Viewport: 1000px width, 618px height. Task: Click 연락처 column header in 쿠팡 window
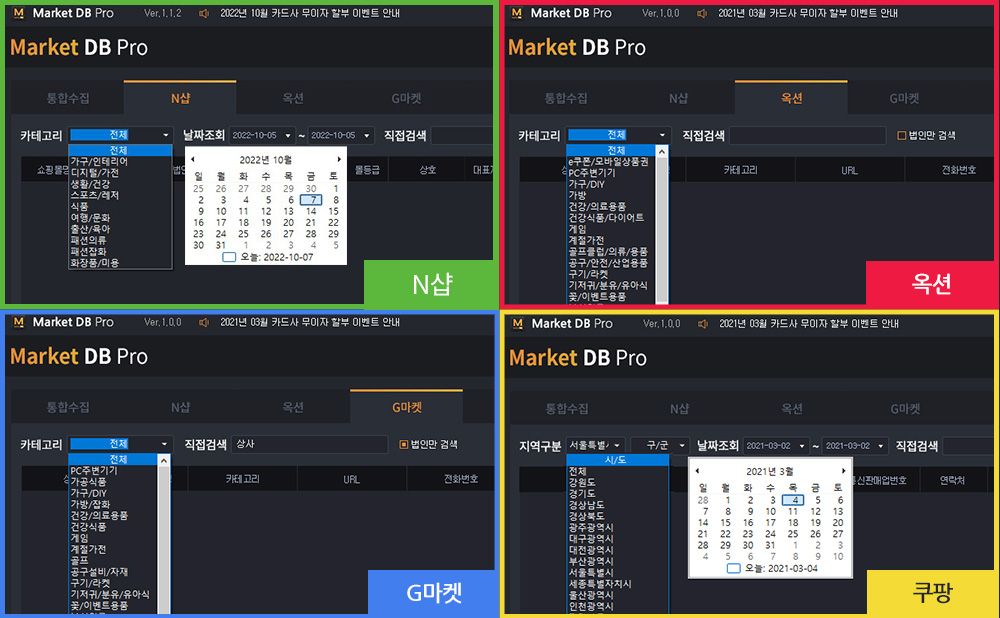pos(952,481)
